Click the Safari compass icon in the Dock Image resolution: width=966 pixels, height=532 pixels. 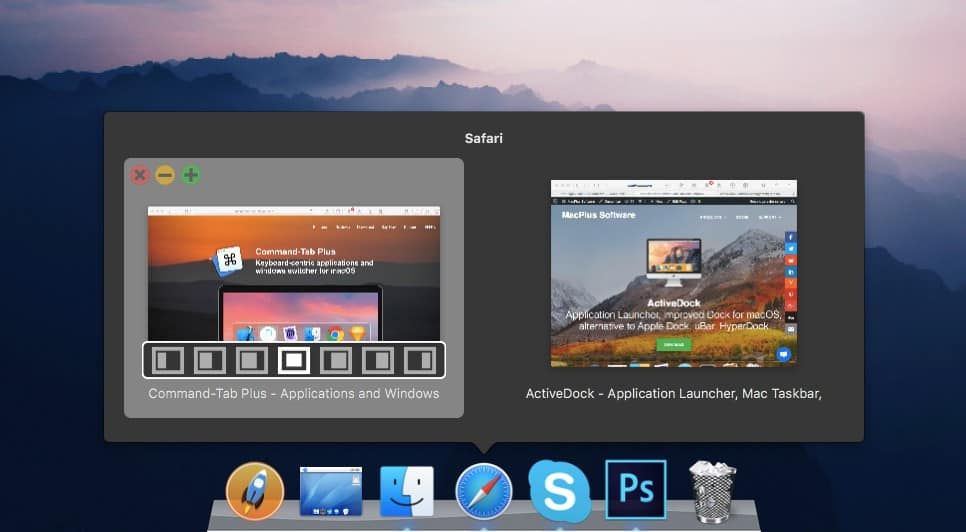tap(484, 493)
